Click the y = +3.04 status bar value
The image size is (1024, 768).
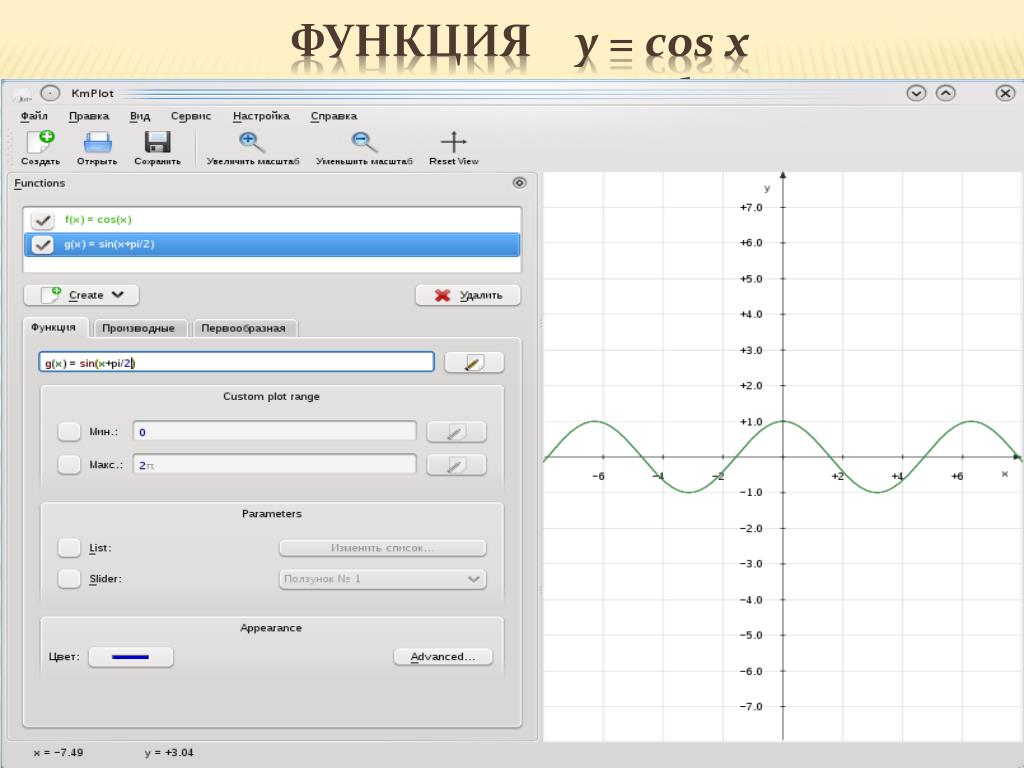click(x=169, y=752)
